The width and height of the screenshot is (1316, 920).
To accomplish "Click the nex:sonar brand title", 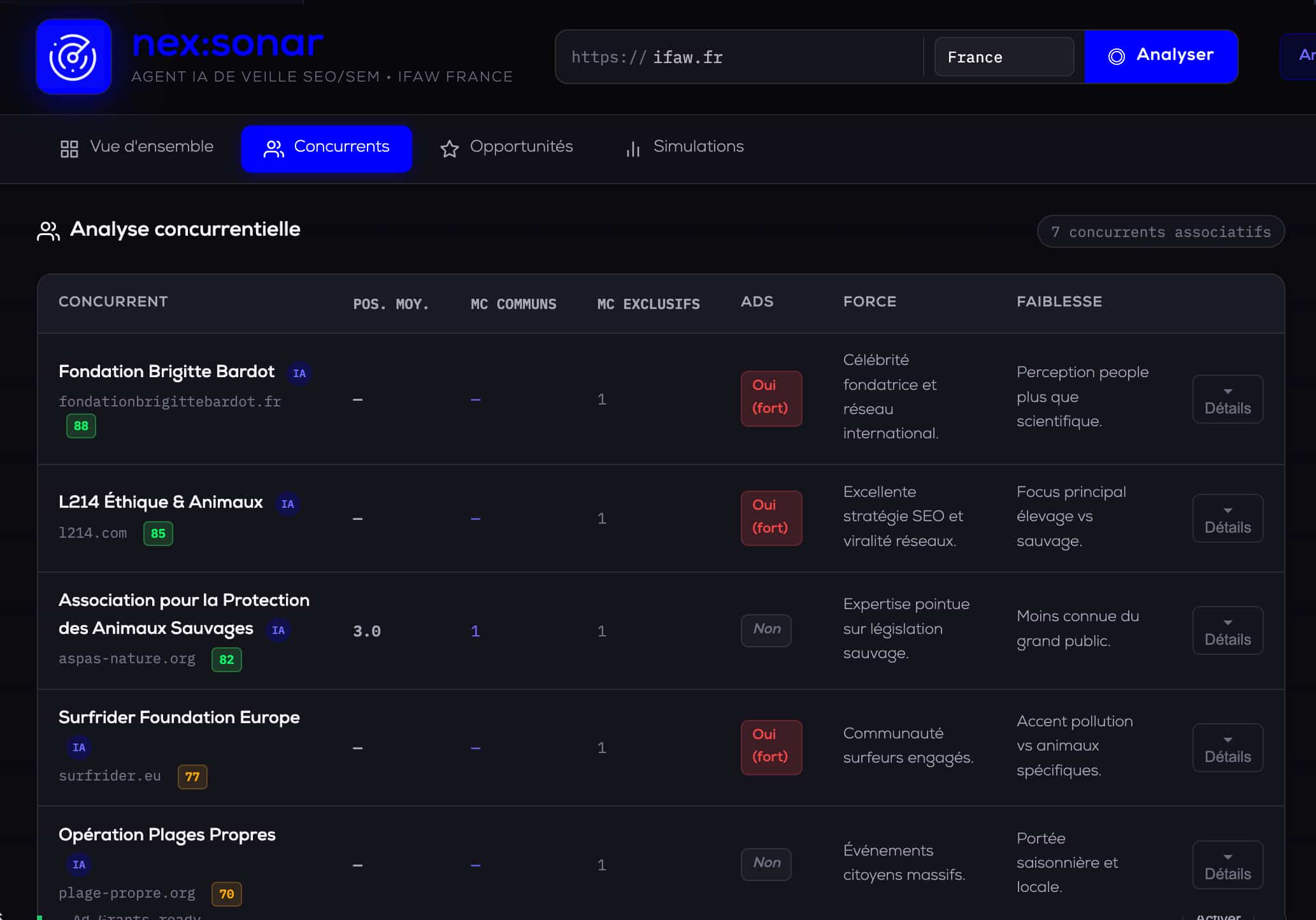I will [227, 43].
